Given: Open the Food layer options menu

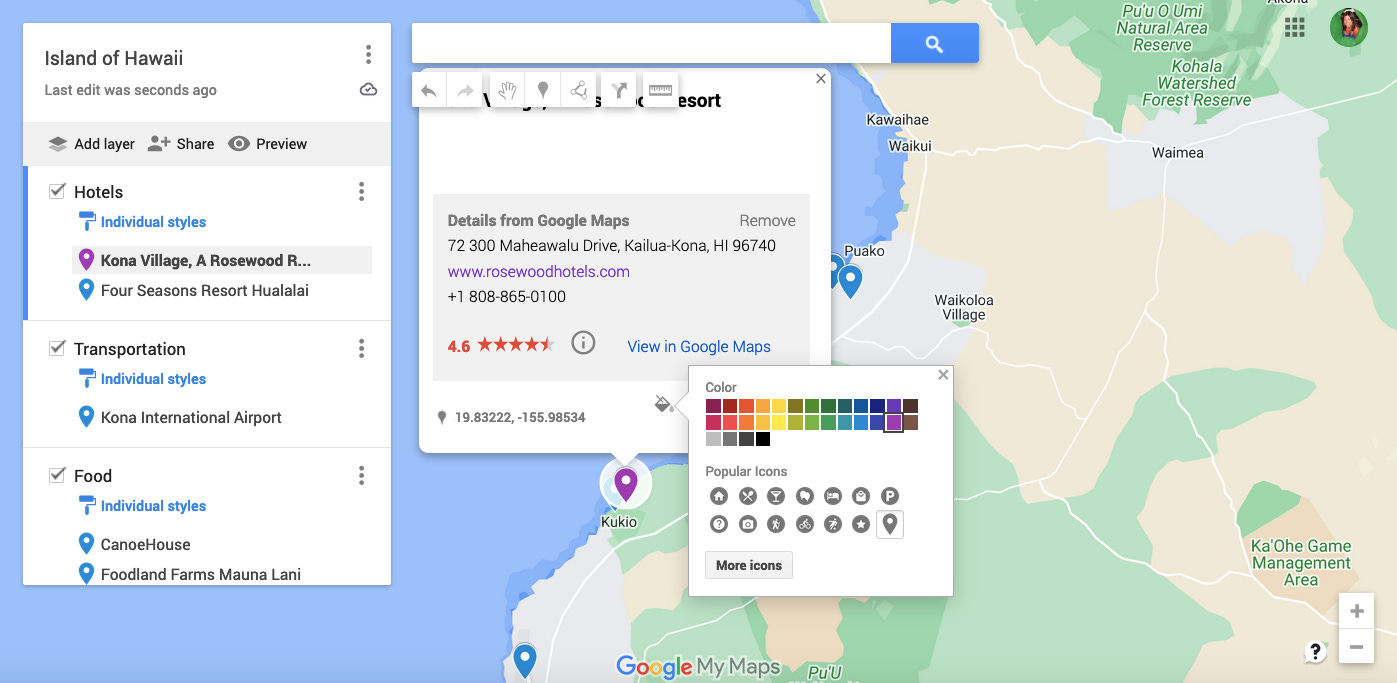Looking at the screenshot, I should 361,475.
